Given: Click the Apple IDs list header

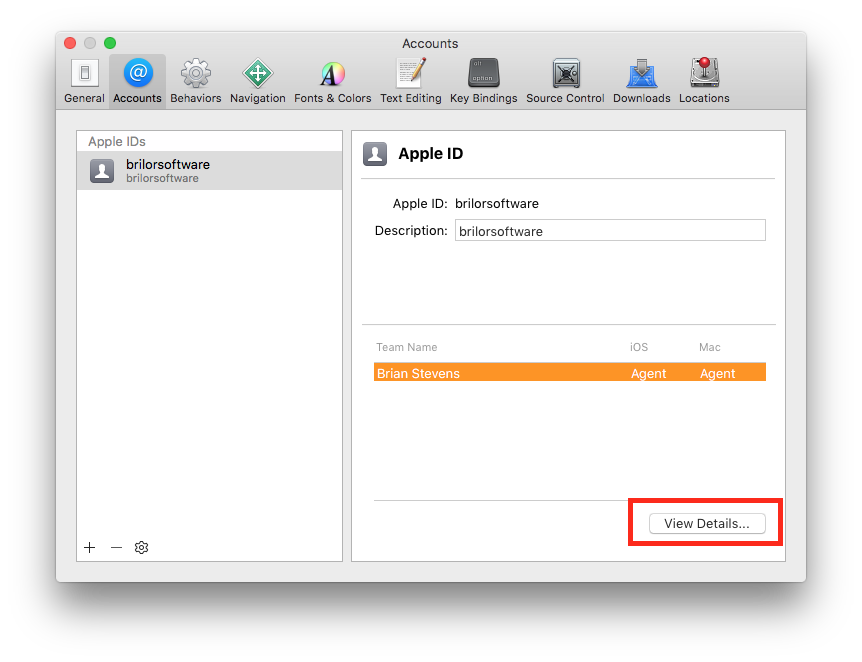Looking at the screenshot, I should 117,142.
